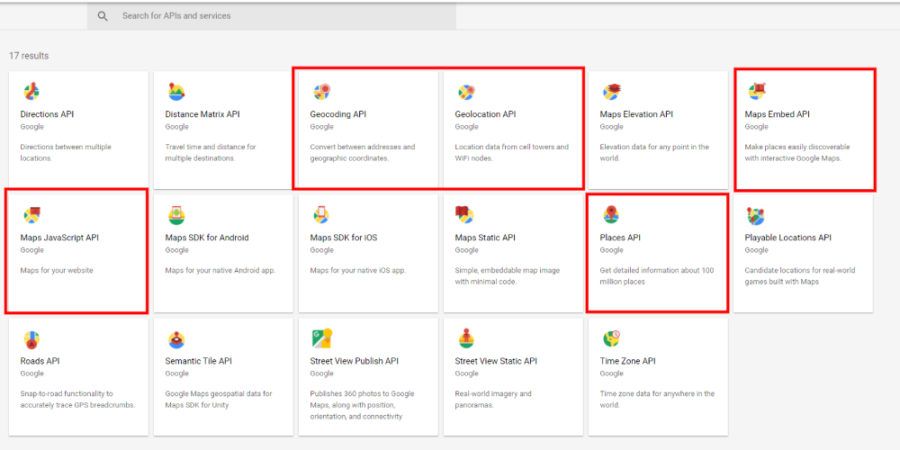Open Maps SDK for Android title
This screenshot has height=450, width=900.
click(207, 238)
